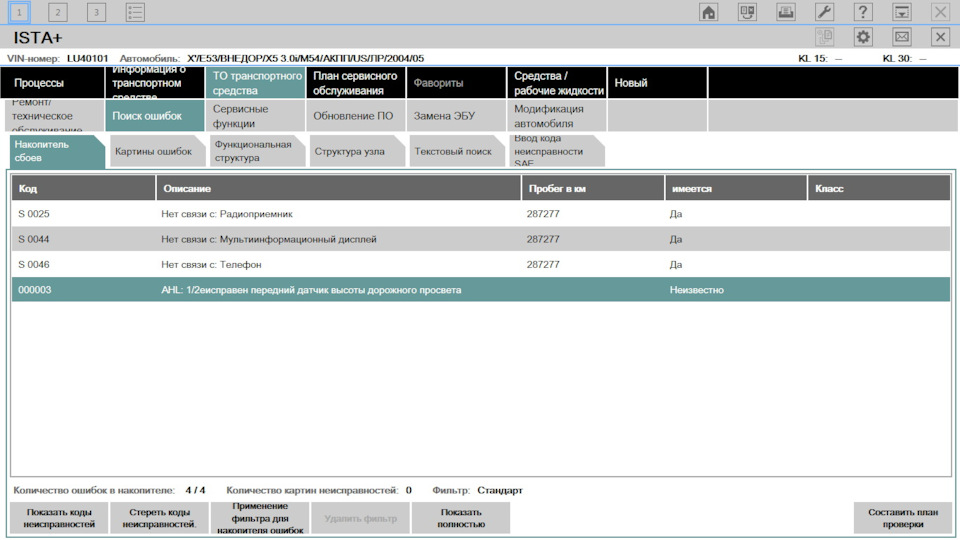Sort by the Пробег в км header

593,189
